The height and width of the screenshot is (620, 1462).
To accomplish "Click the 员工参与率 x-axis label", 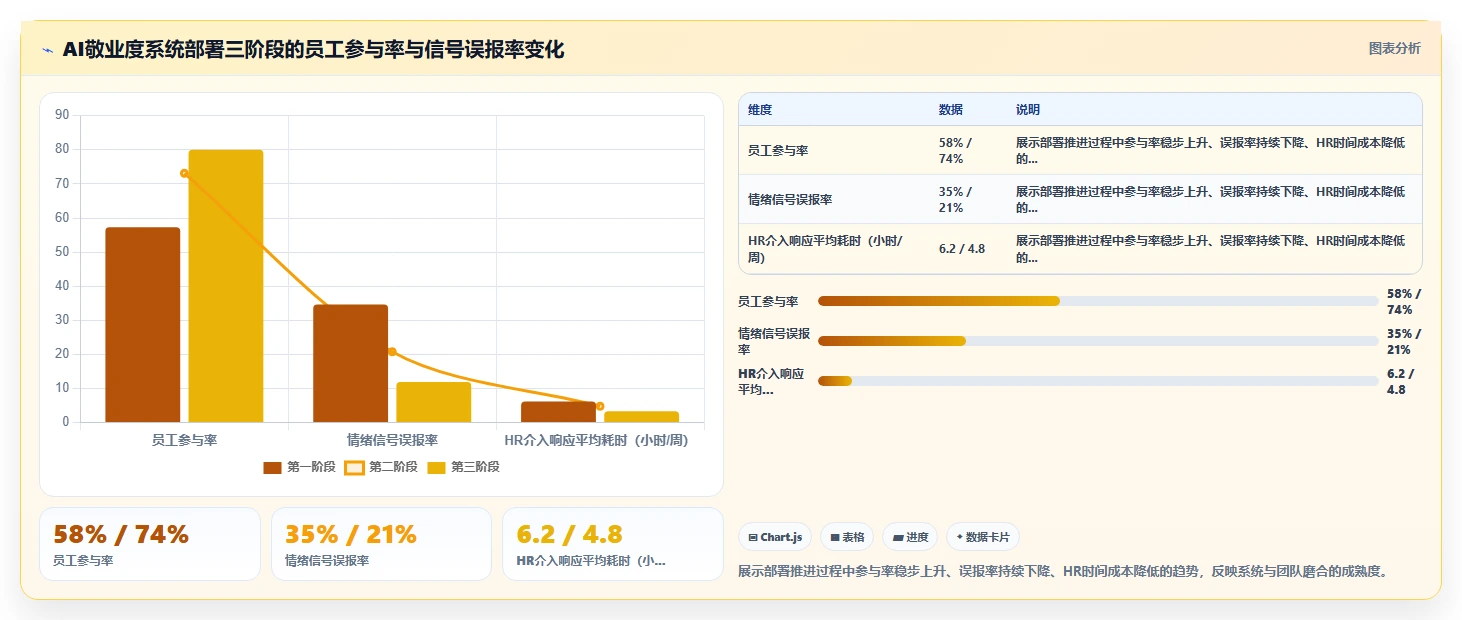I will click(184, 440).
